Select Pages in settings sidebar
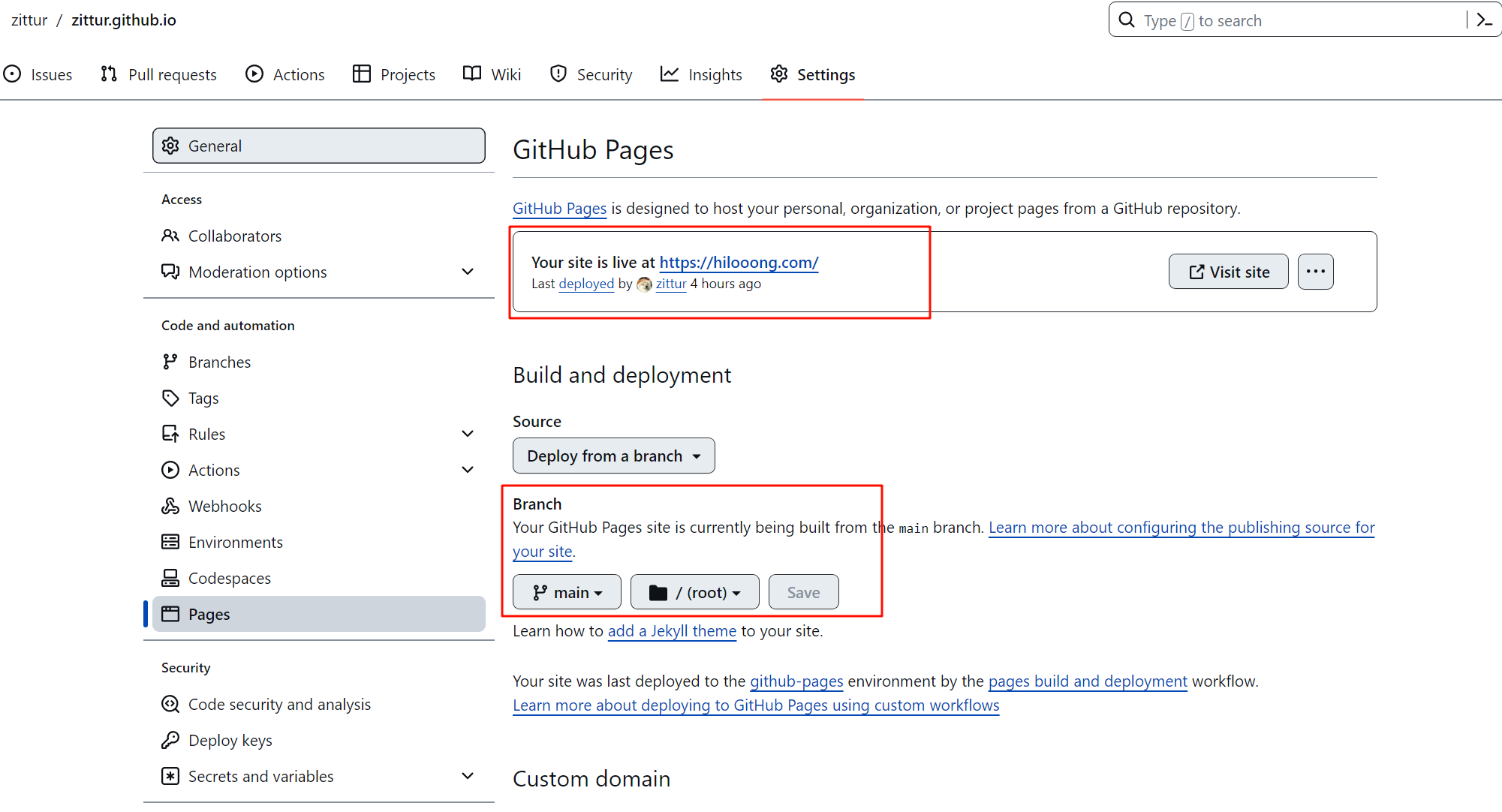Screen dimensions: 1502x812 click(319, 614)
